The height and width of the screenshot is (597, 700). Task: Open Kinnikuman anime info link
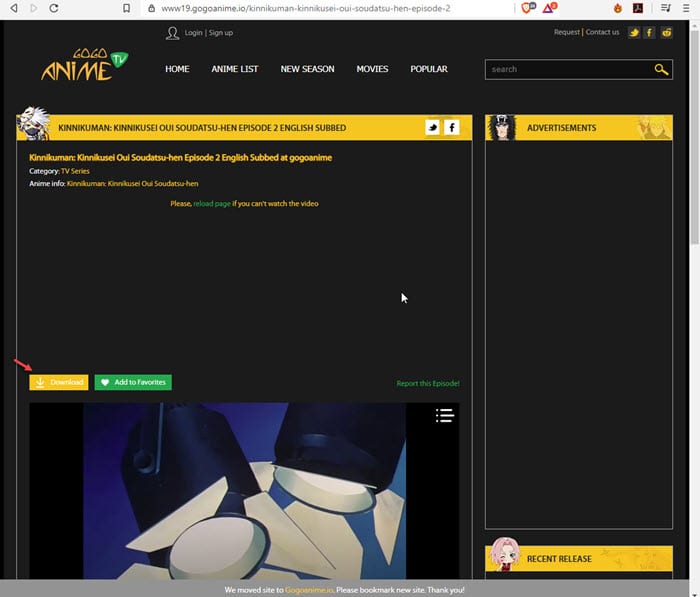click(133, 184)
